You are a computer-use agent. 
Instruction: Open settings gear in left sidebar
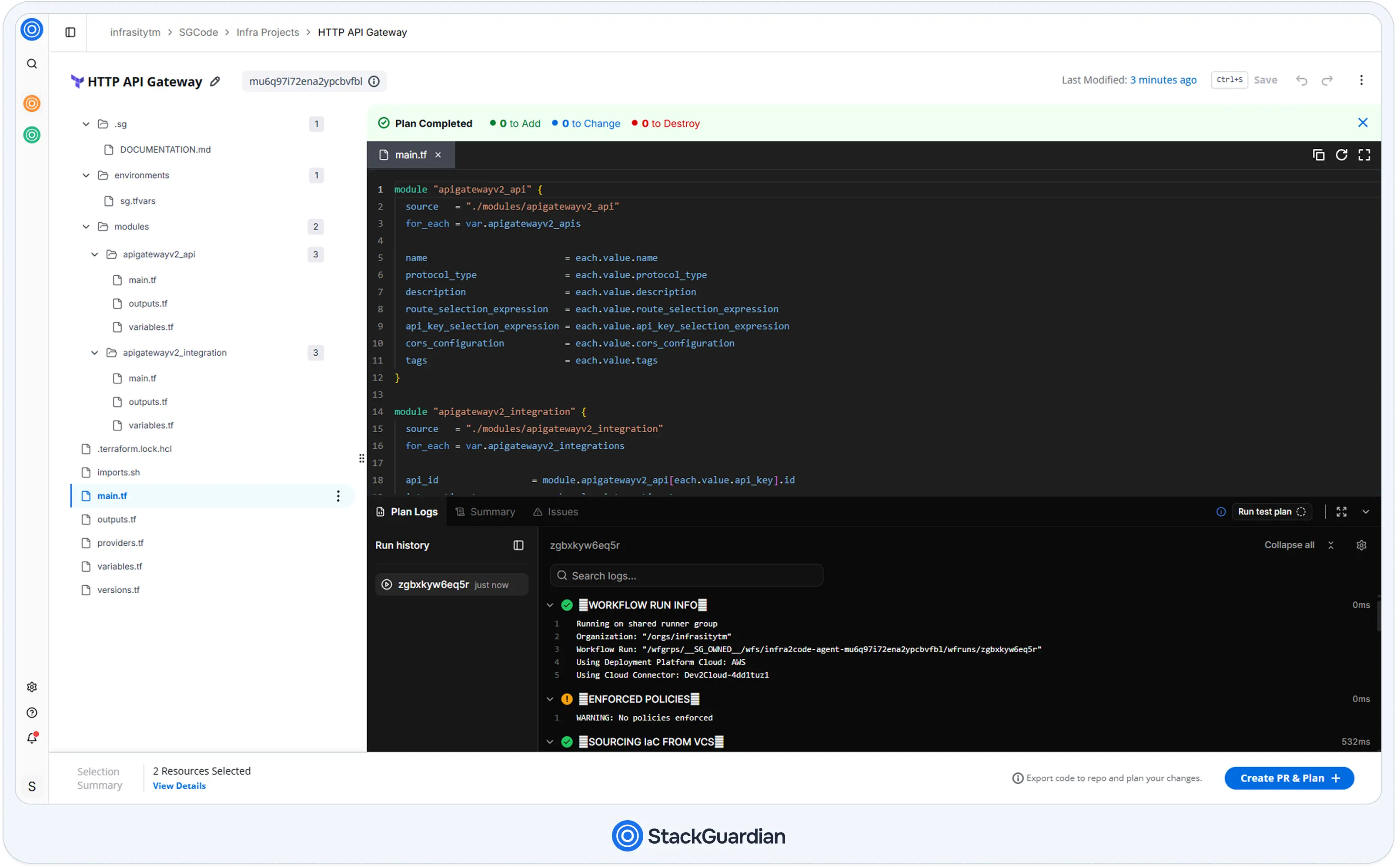point(32,687)
